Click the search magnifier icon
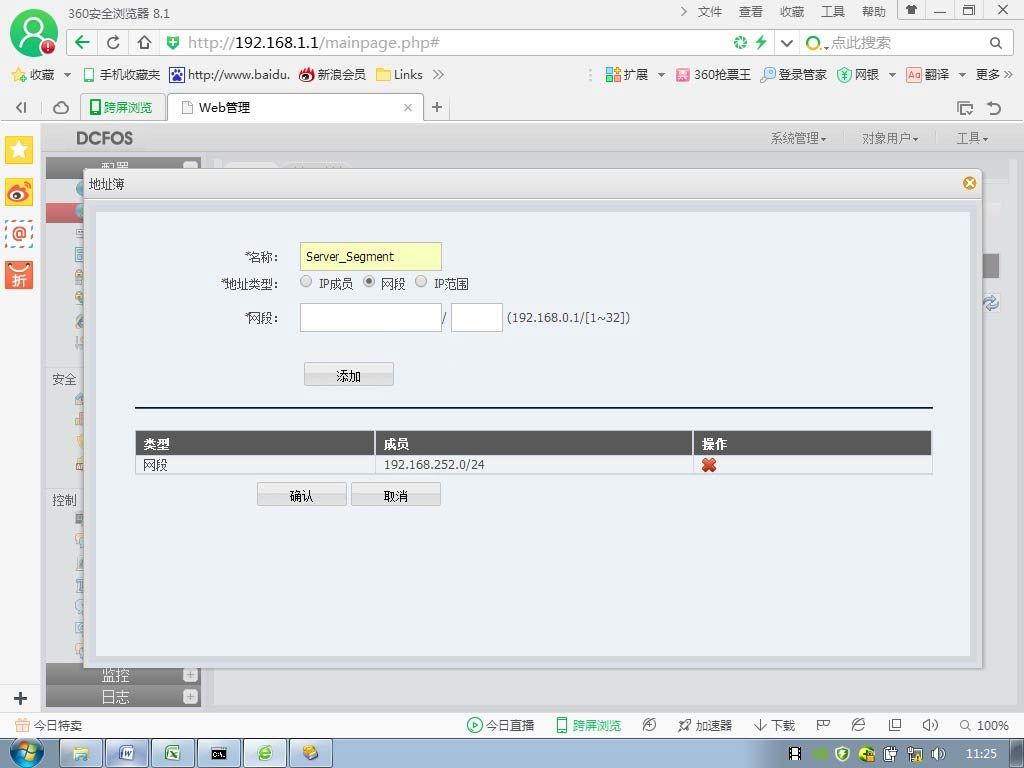Image resolution: width=1024 pixels, height=768 pixels. click(x=995, y=43)
